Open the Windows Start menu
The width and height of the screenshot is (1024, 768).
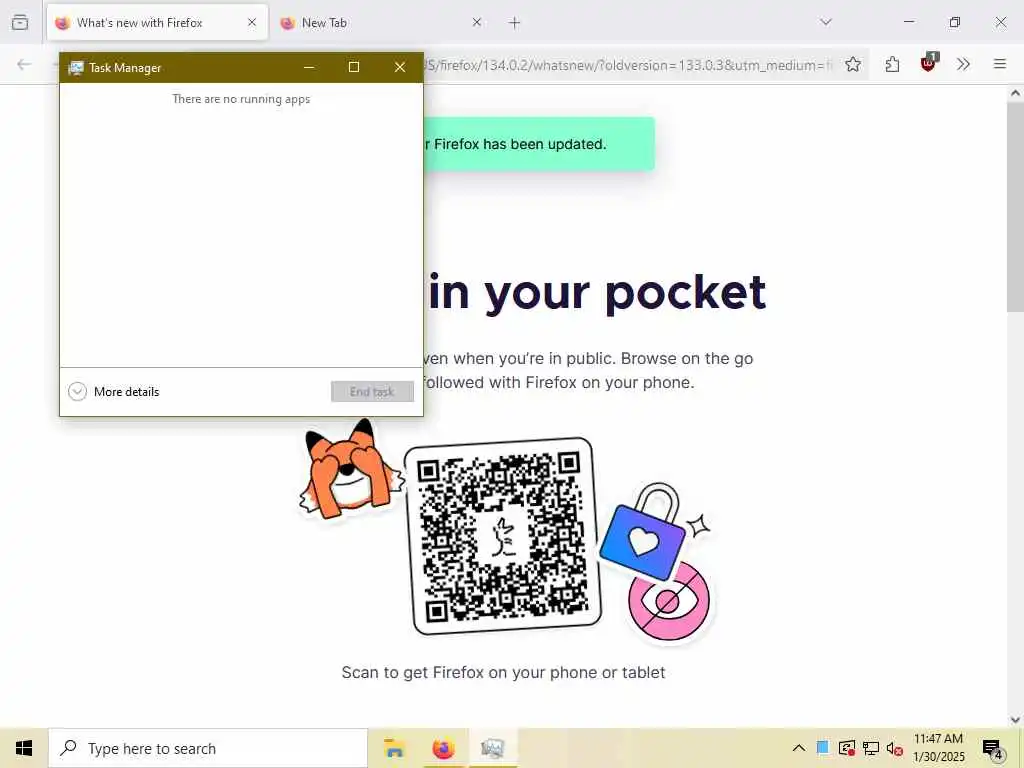pyautogui.click(x=24, y=748)
